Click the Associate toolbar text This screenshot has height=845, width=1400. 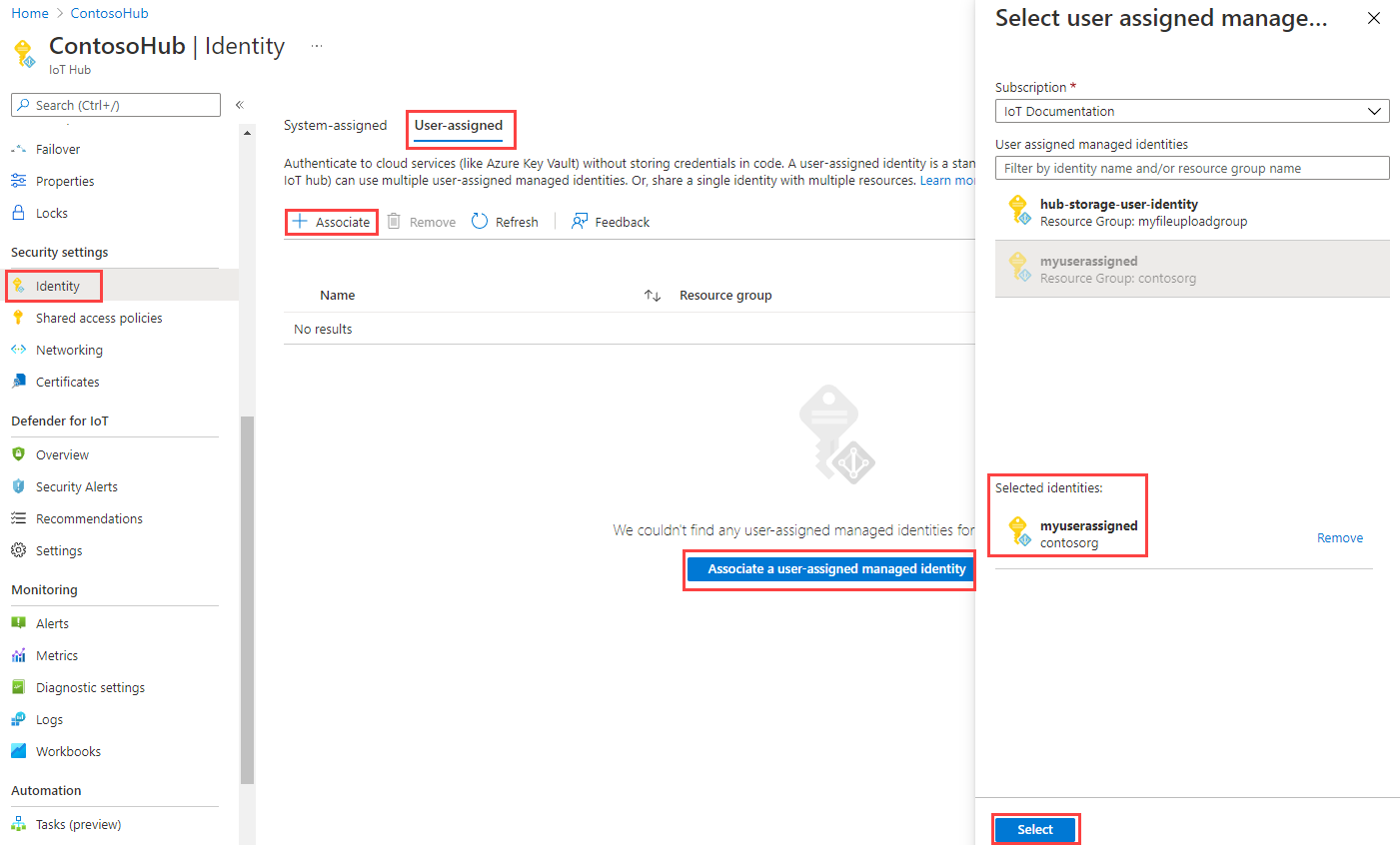click(x=343, y=222)
